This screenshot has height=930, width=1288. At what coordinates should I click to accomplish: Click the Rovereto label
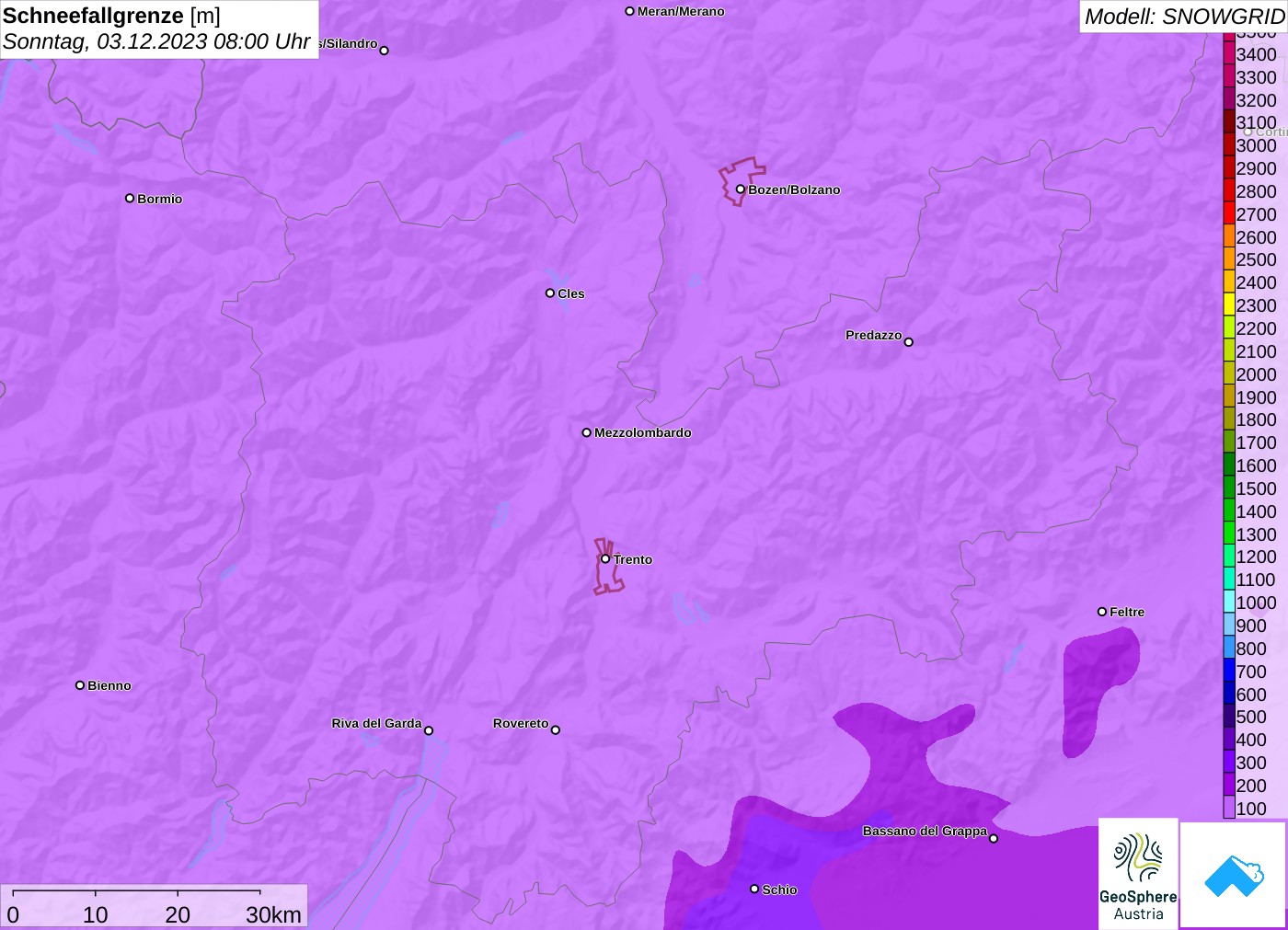click(x=521, y=723)
